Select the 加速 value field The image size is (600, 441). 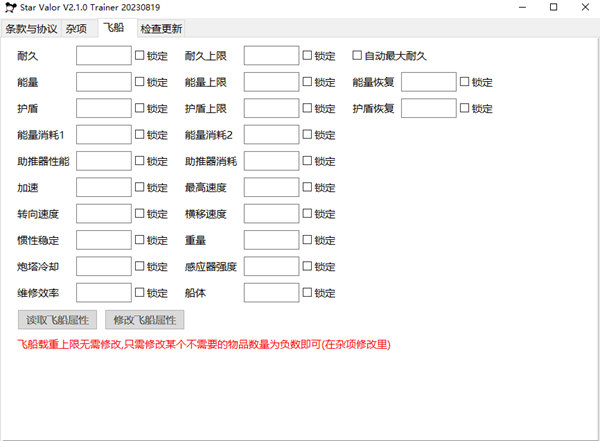click(x=103, y=187)
